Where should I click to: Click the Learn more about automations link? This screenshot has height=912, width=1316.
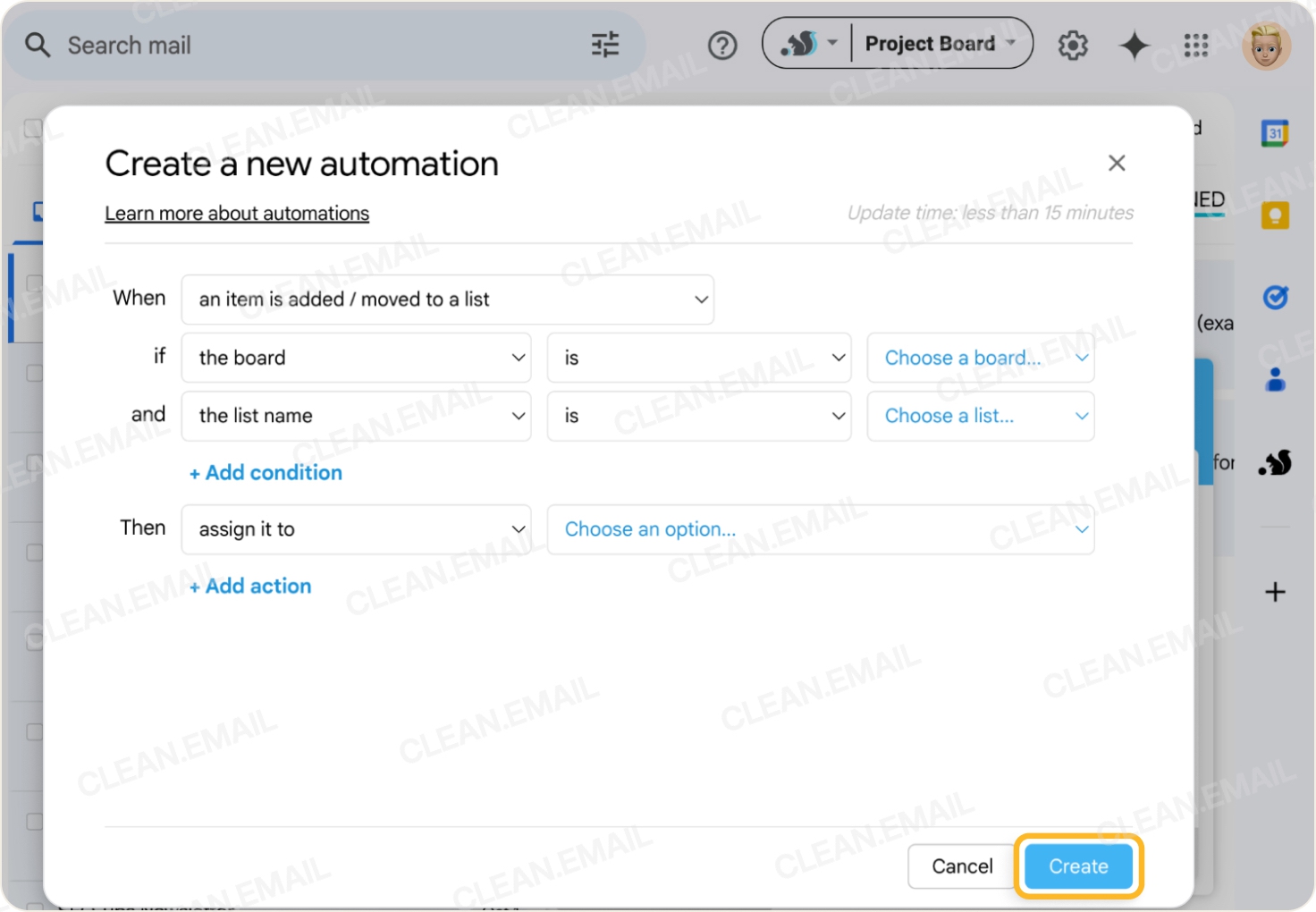click(237, 213)
